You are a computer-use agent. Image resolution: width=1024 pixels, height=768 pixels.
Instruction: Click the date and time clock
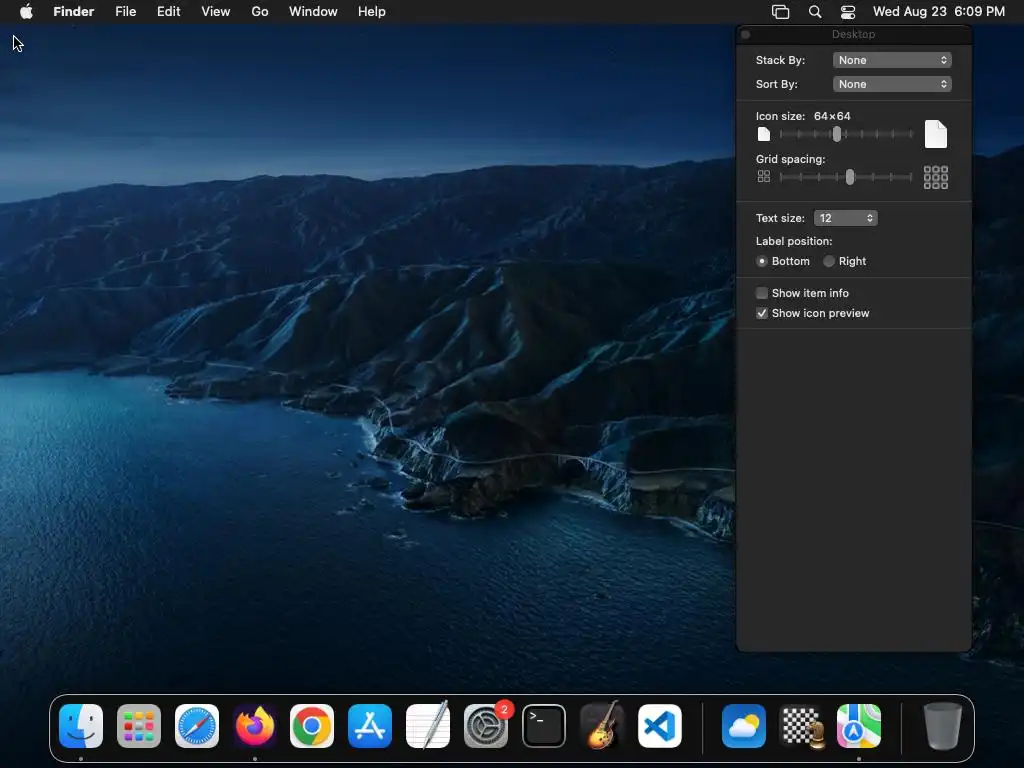point(938,12)
